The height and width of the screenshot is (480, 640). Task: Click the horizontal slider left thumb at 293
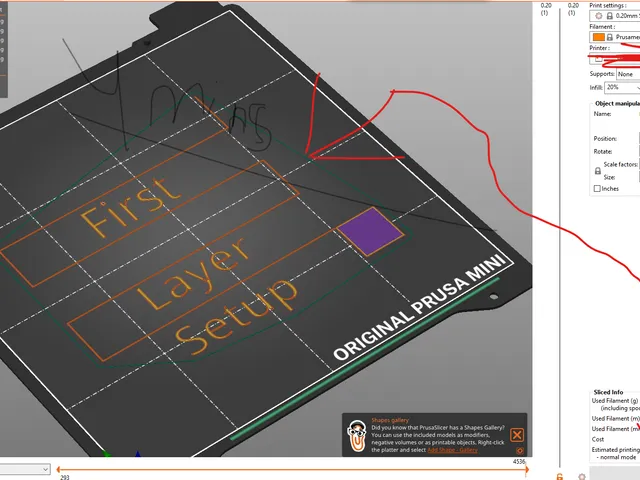(x=58, y=470)
